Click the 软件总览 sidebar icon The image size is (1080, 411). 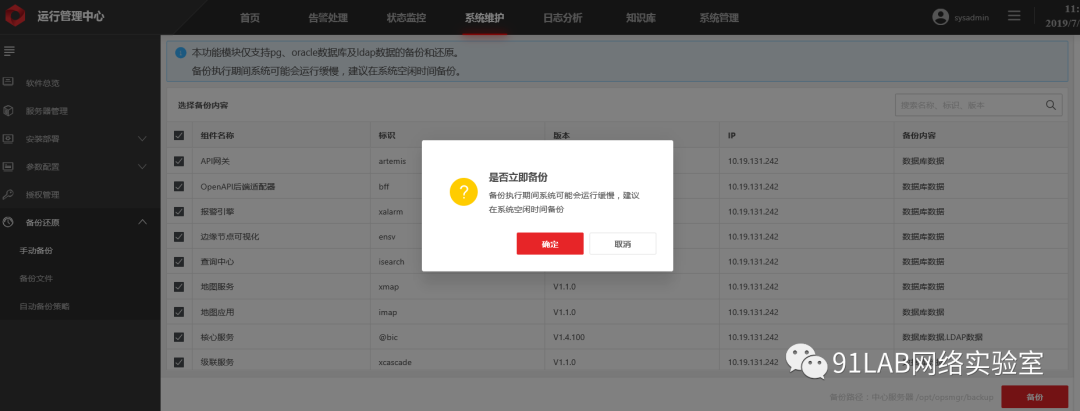click(8, 82)
